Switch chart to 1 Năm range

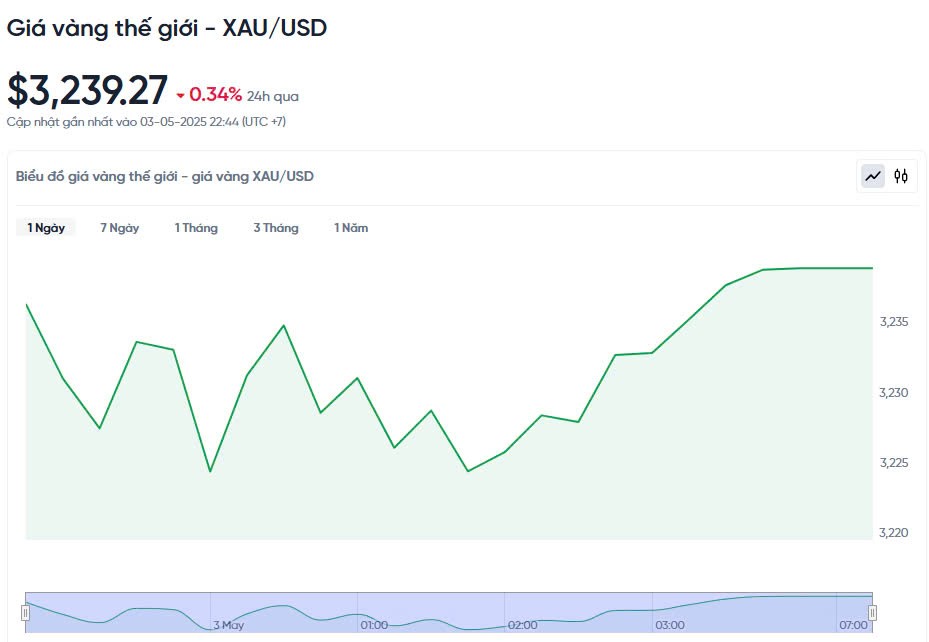[x=351, y=228]
